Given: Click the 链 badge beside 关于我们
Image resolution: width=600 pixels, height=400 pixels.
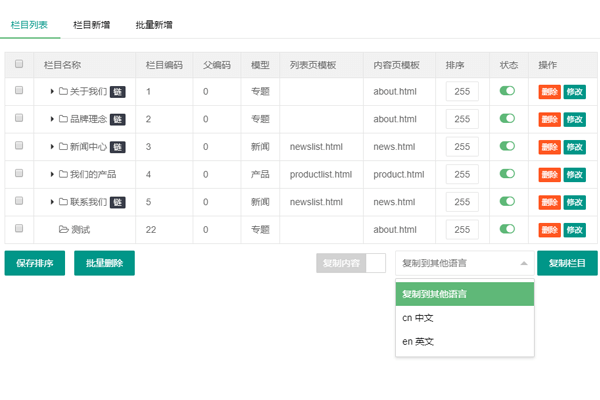Looking at the screenshot, I should (x=117, y=92).
